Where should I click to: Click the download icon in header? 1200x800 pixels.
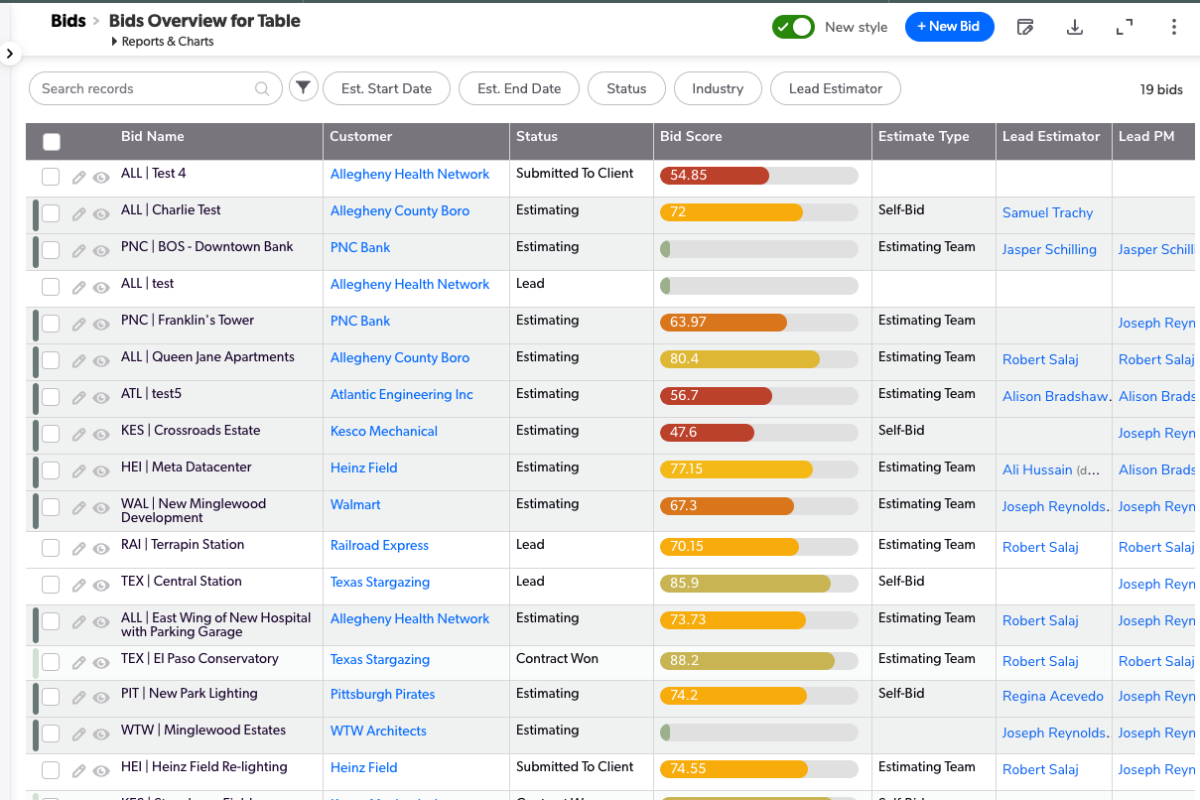point(1075,27)
